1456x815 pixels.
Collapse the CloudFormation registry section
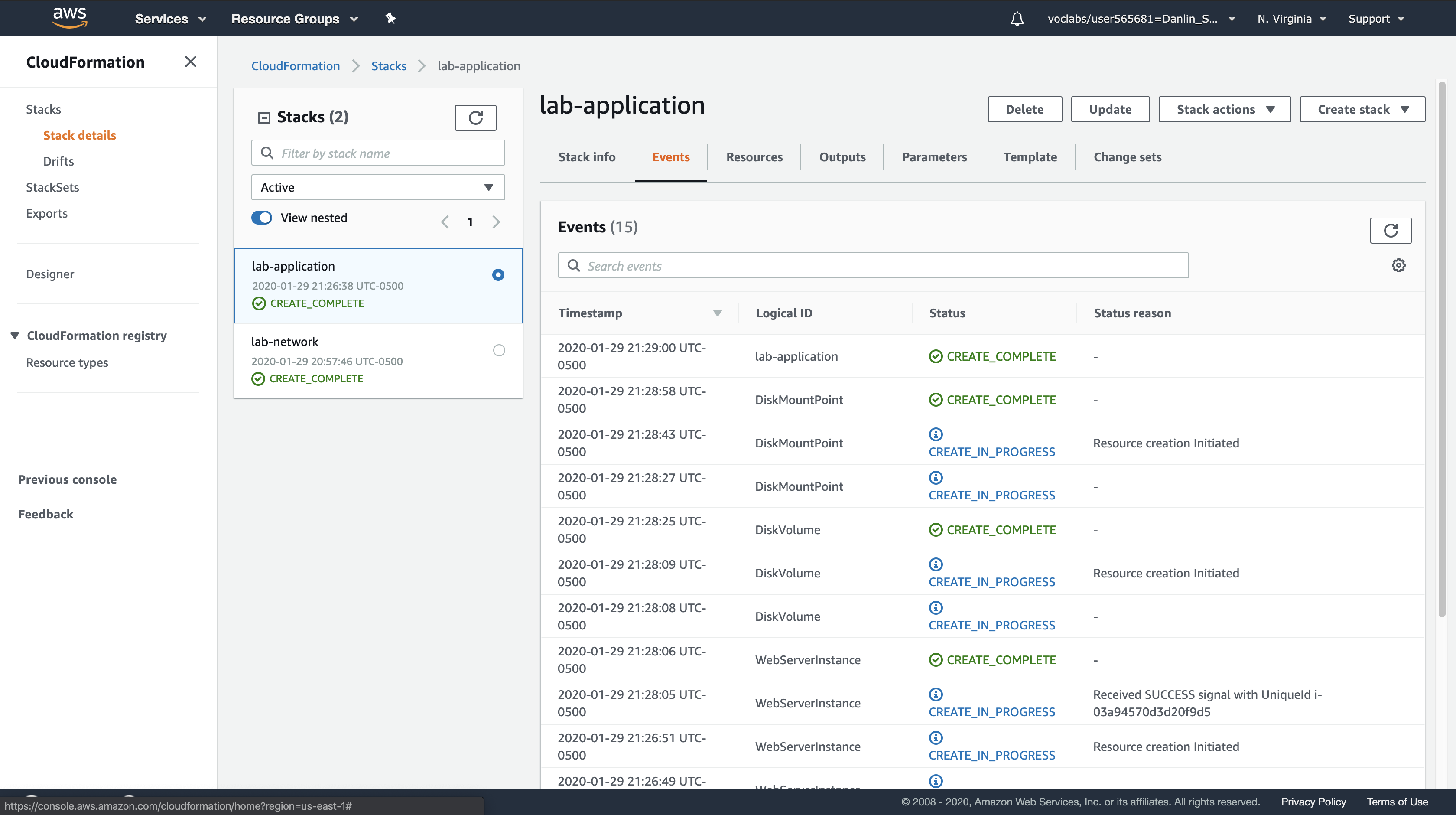click(15, 336)
